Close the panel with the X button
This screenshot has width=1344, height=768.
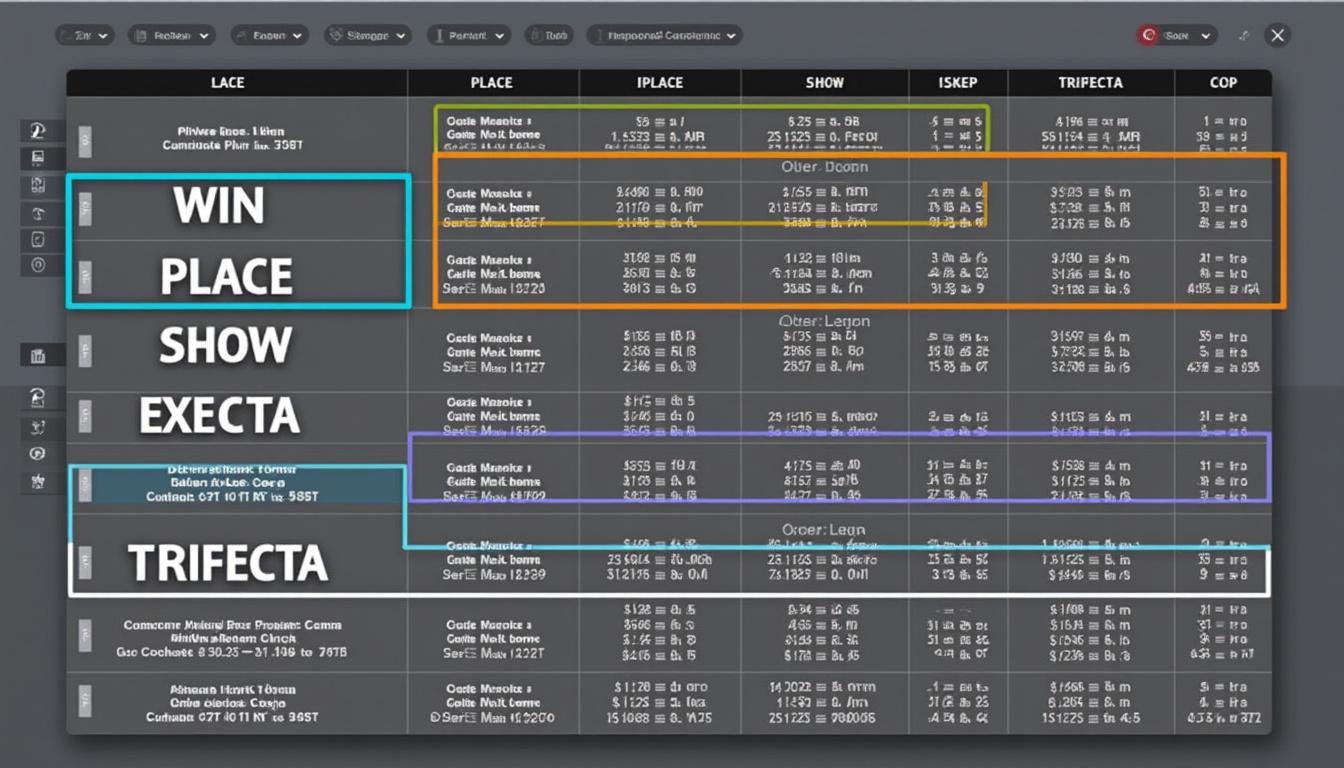[1277, 35]
